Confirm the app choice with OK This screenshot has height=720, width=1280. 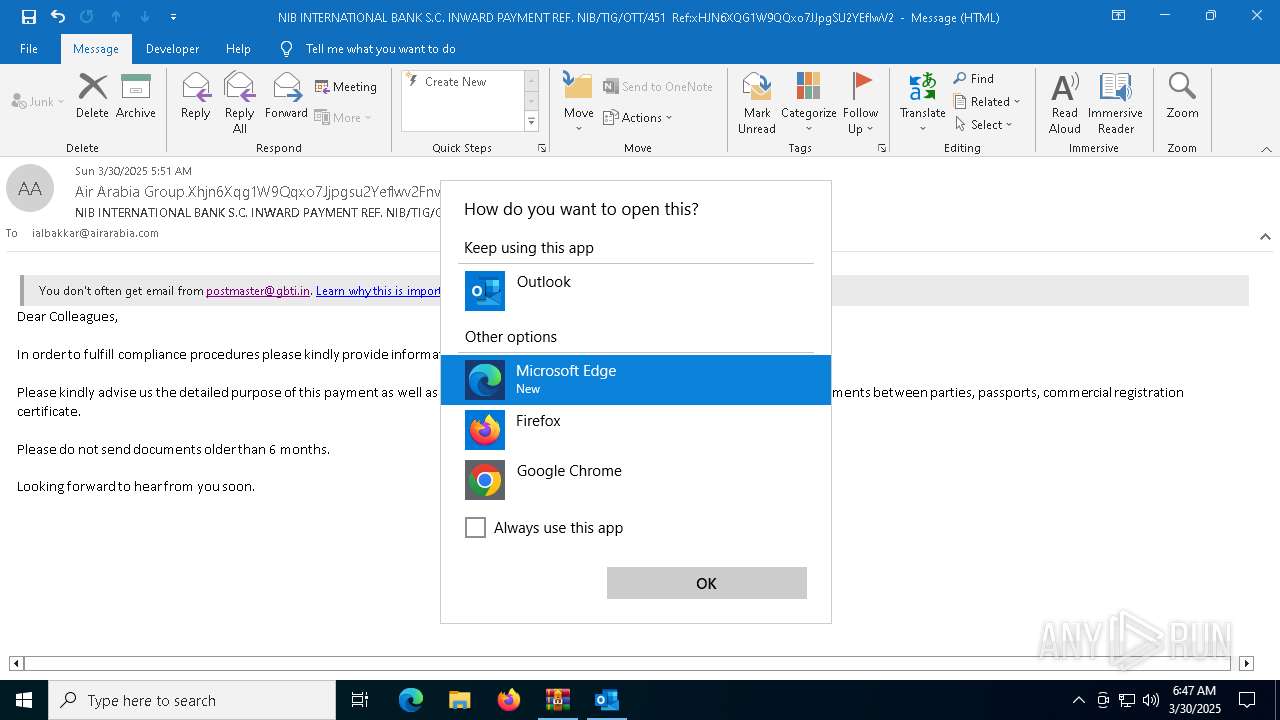[707, 583]
